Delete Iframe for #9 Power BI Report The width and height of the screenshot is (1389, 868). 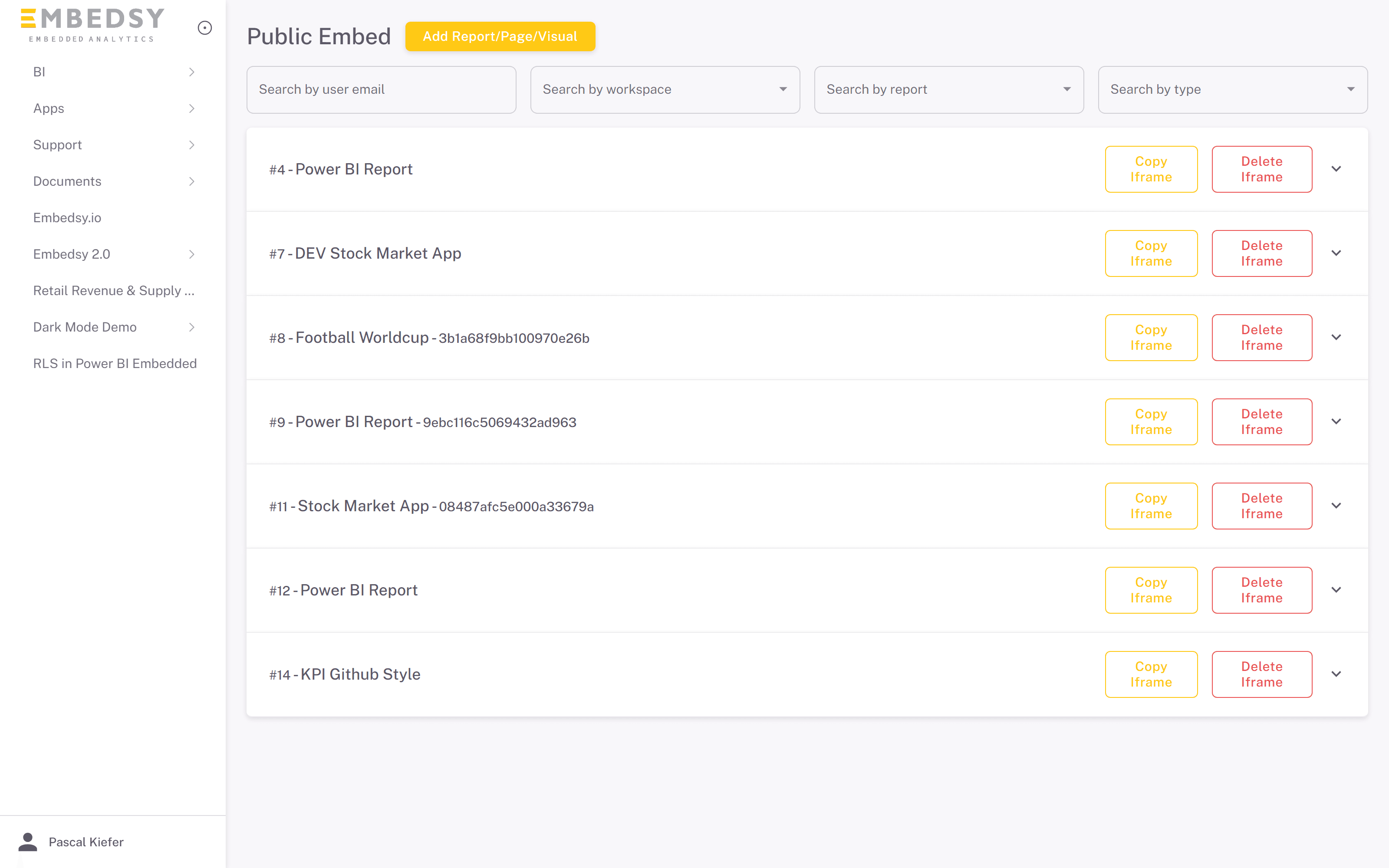tap(1261, 421)
